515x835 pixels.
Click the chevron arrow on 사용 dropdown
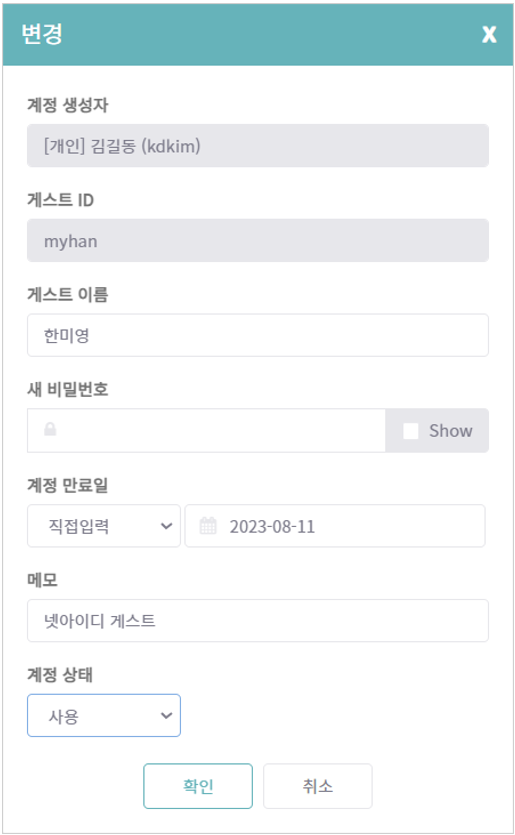[166, 716]
